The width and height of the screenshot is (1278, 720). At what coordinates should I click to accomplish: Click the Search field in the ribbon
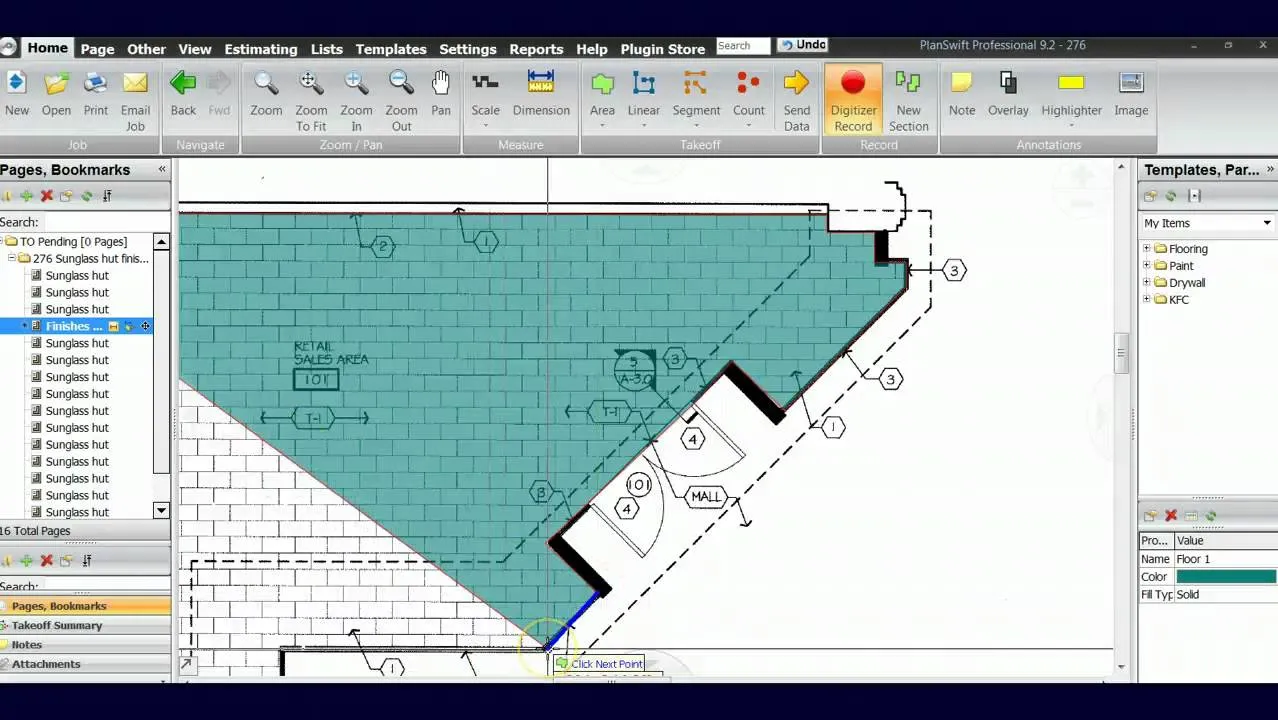click(x=742, y=45)
